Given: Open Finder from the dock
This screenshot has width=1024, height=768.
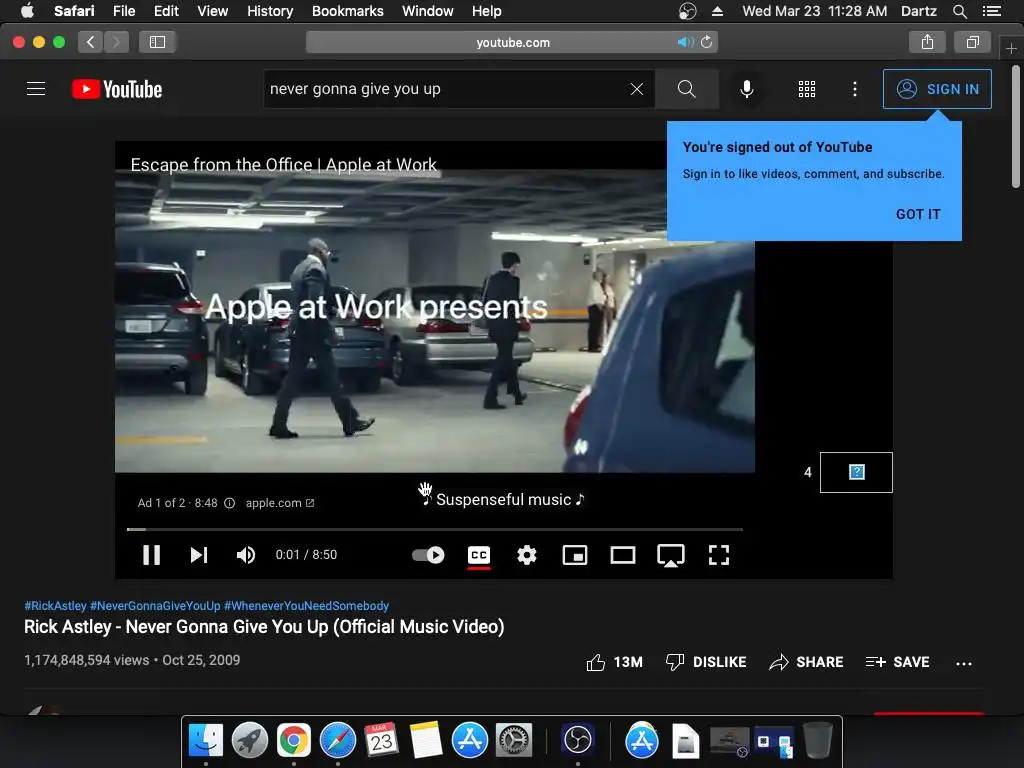Looking at the screenshot, I should pos(206,741).
